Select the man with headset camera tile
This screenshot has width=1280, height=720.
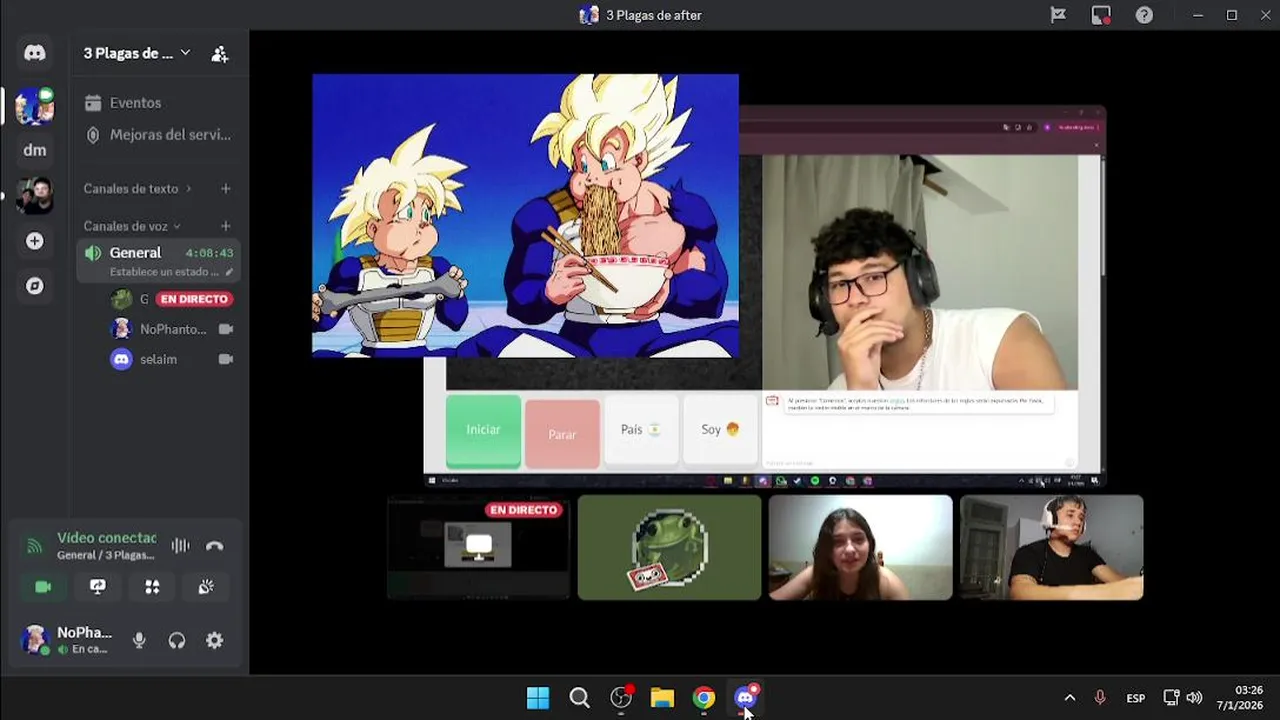[1051, 547]
